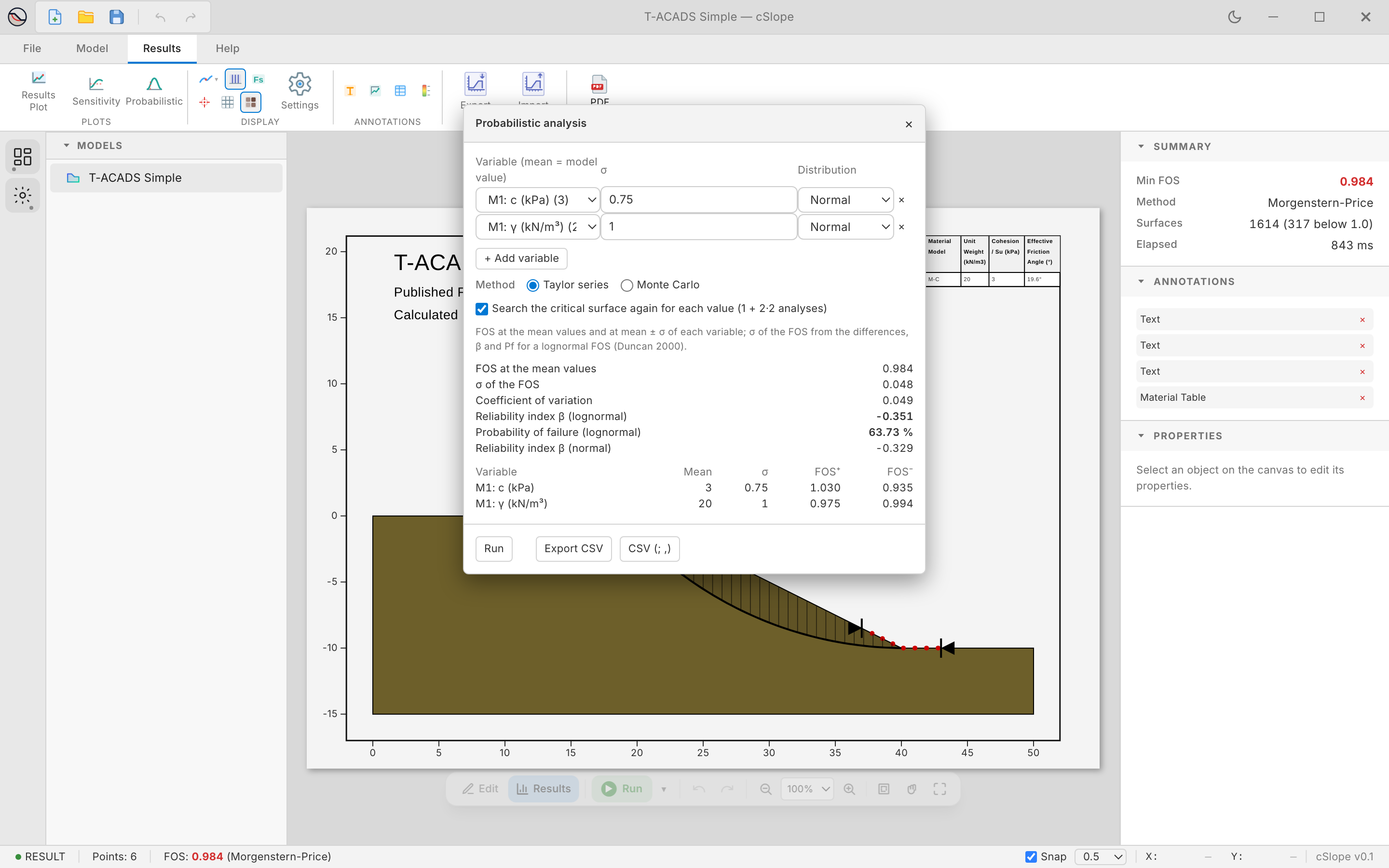Switch to the Model tab
The image size is (1389, 868).
point(92,48)
